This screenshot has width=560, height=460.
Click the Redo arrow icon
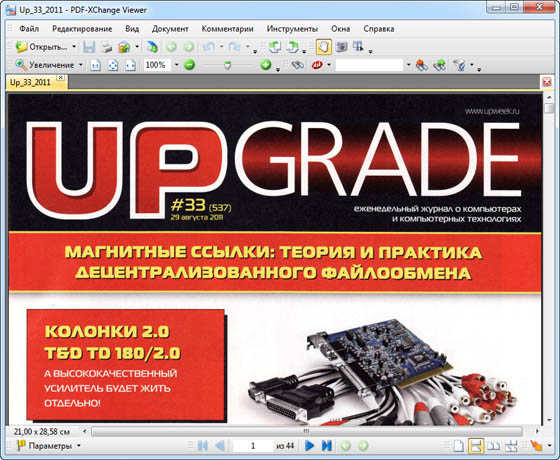point(235,47)
